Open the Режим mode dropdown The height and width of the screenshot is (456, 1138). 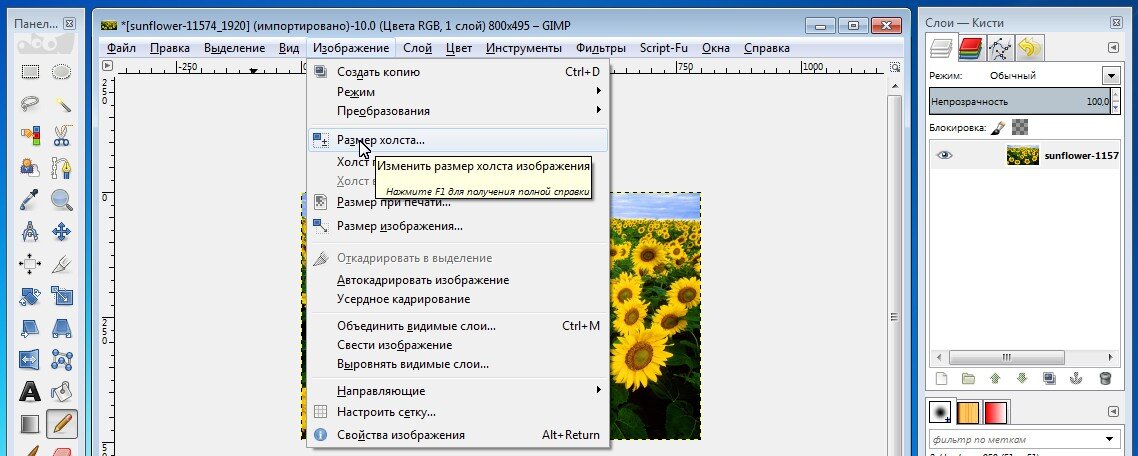[x=1110, y=76]
